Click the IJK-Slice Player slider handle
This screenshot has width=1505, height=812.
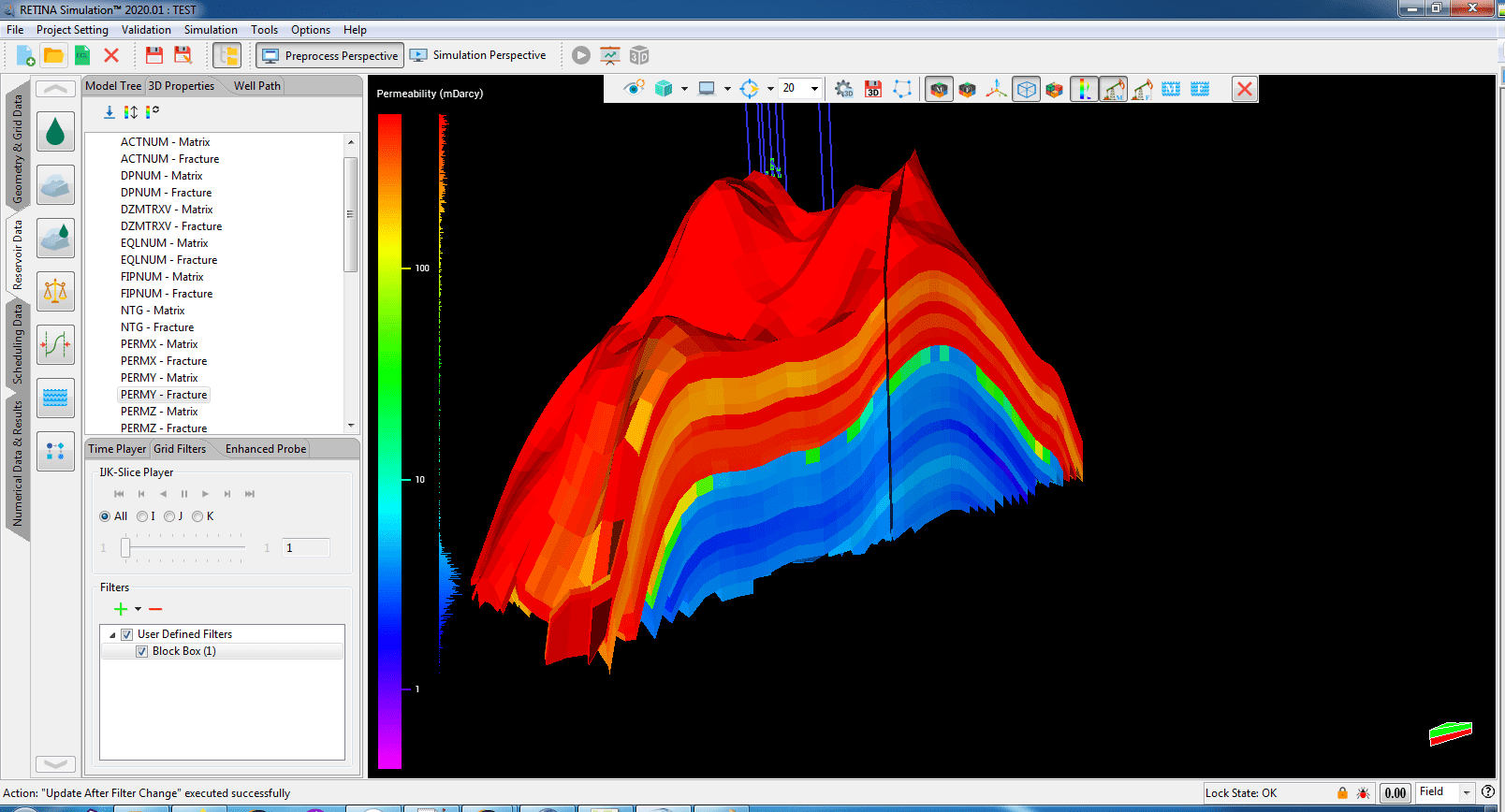click(x=125, y=548)
